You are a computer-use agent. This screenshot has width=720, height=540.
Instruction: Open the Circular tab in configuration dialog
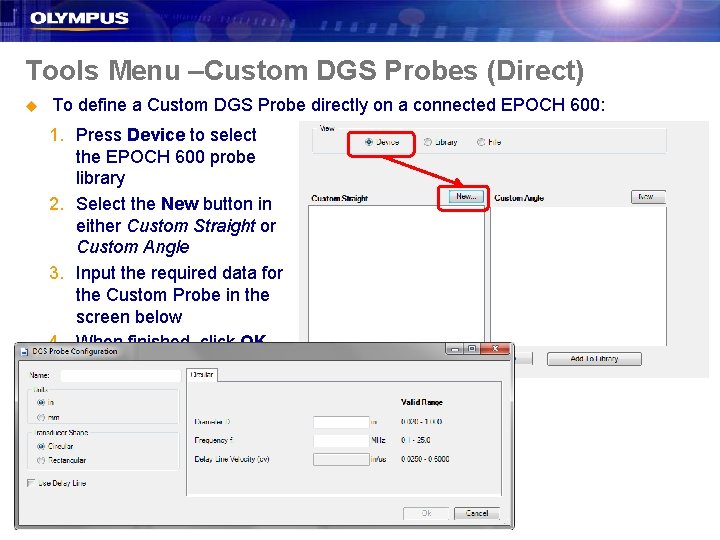click(x=202, y=375)
